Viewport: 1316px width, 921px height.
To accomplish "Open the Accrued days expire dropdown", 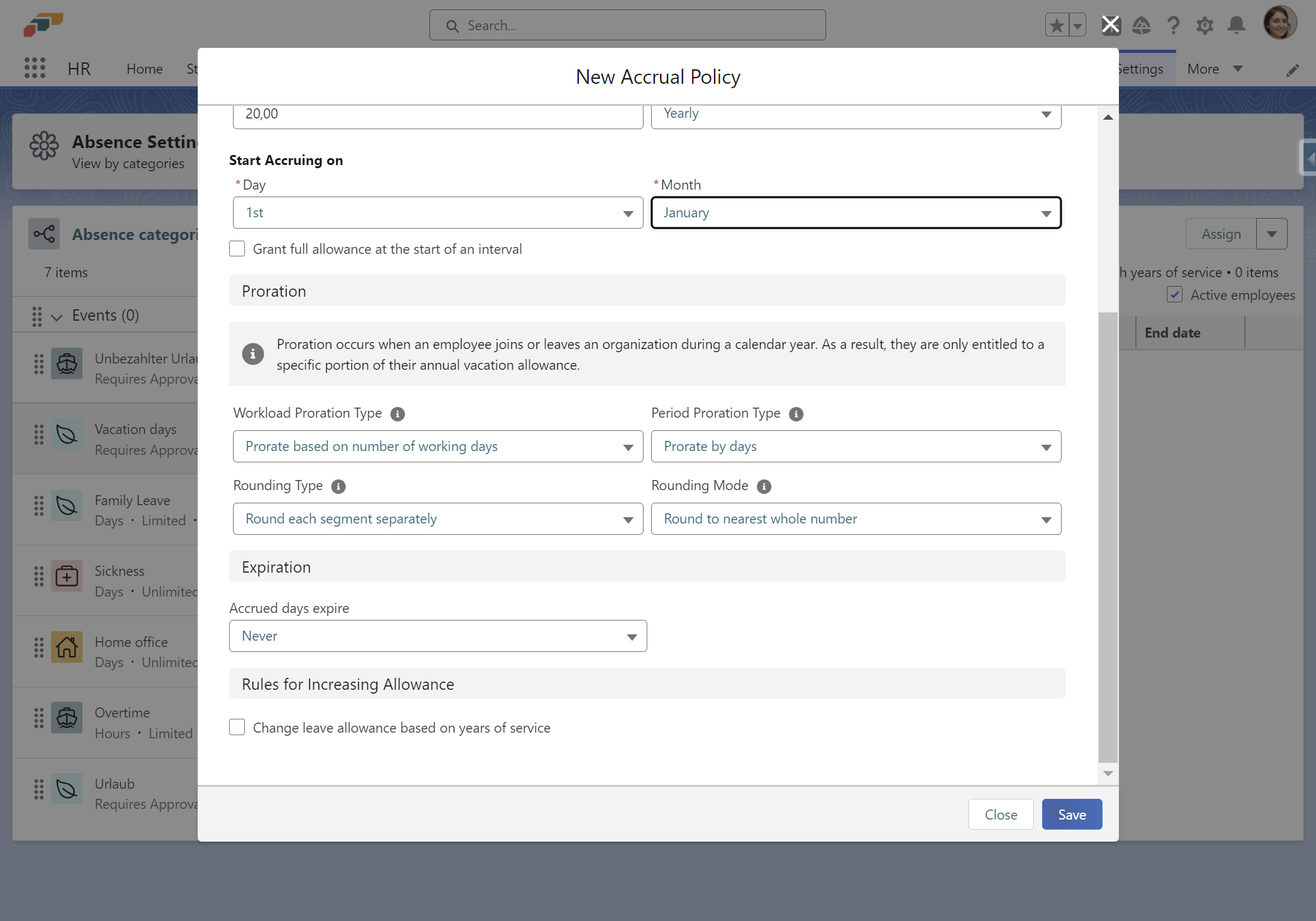I will [x=438, y=636].
